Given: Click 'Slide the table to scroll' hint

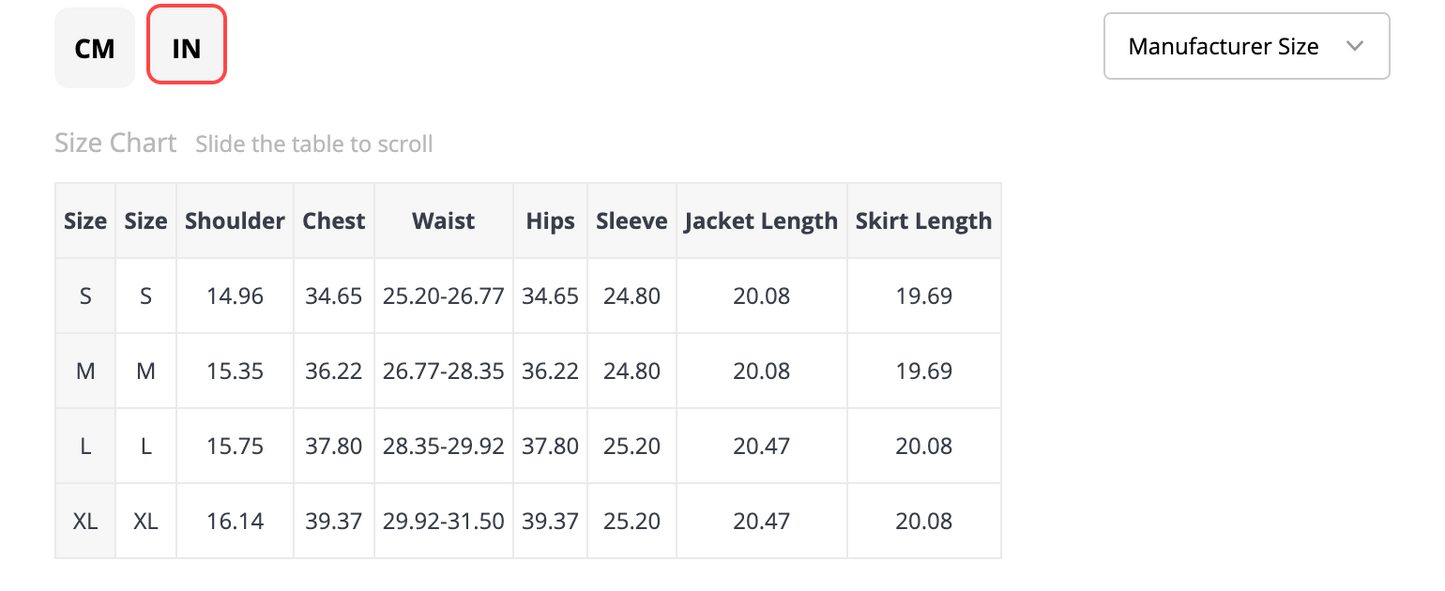Looking at the screenshot, I should click(x=314, y=144).
